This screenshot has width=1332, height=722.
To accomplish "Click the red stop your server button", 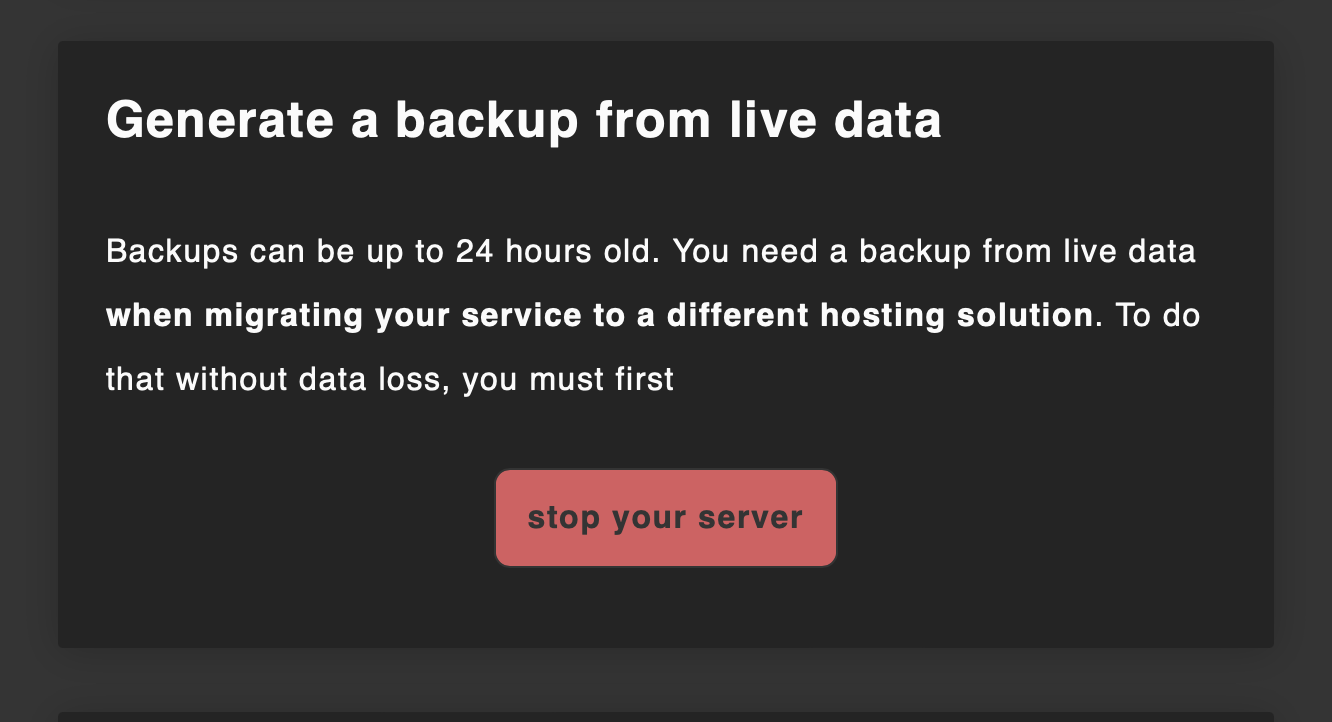I will [665, 517].
